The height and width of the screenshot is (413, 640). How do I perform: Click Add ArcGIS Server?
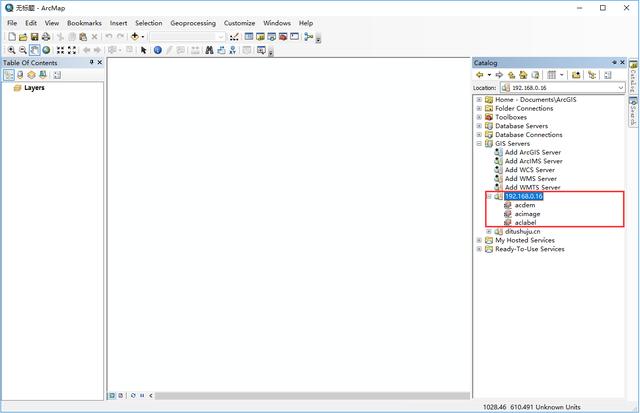[x=533, y=152]
